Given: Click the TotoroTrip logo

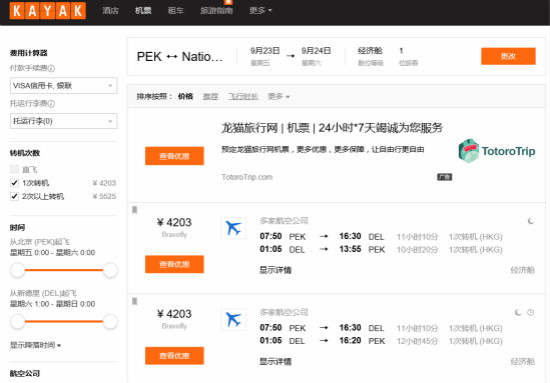Looking at the screenshot, I should 497,151.
